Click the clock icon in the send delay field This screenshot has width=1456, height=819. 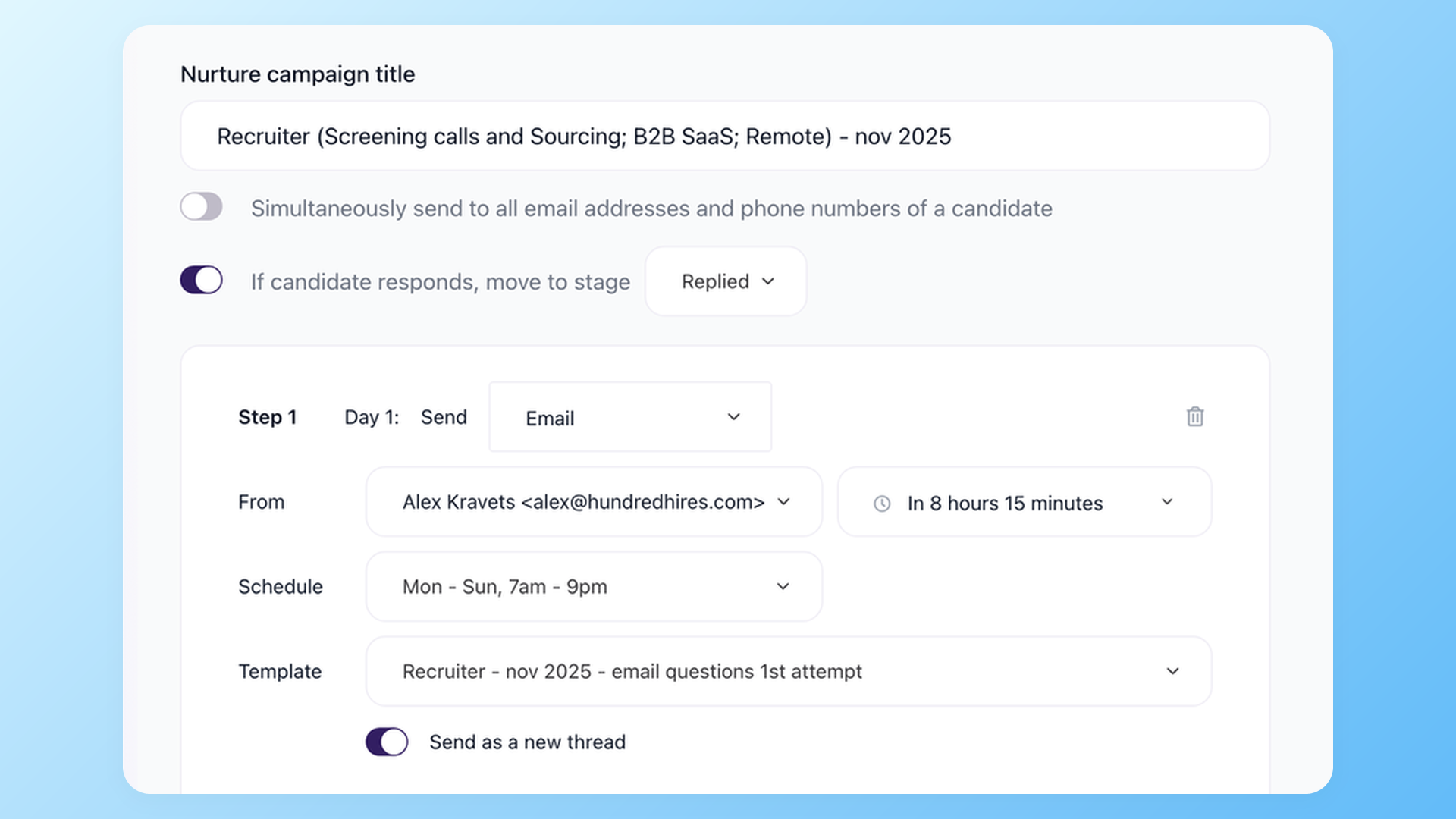point(882,504)
